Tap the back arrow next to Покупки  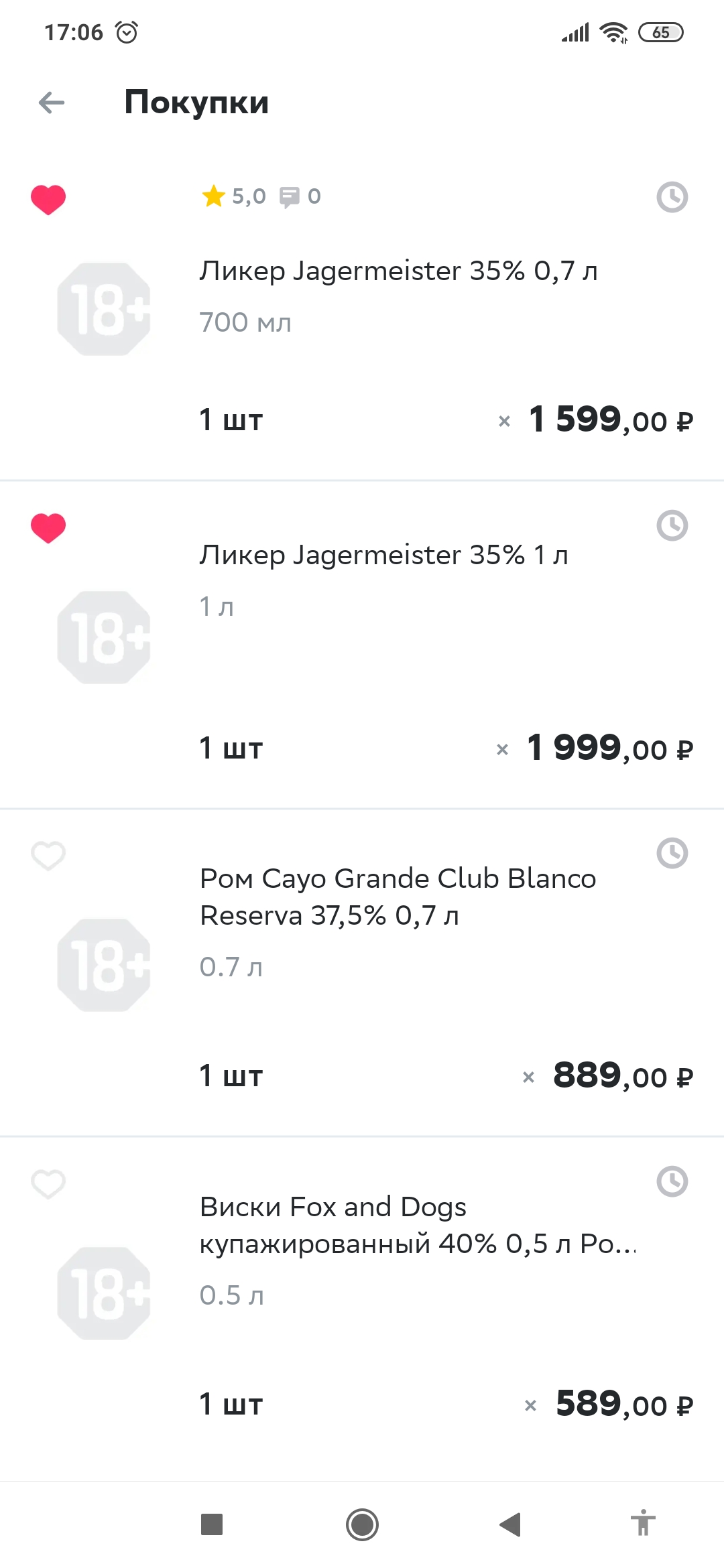(52, 103)
